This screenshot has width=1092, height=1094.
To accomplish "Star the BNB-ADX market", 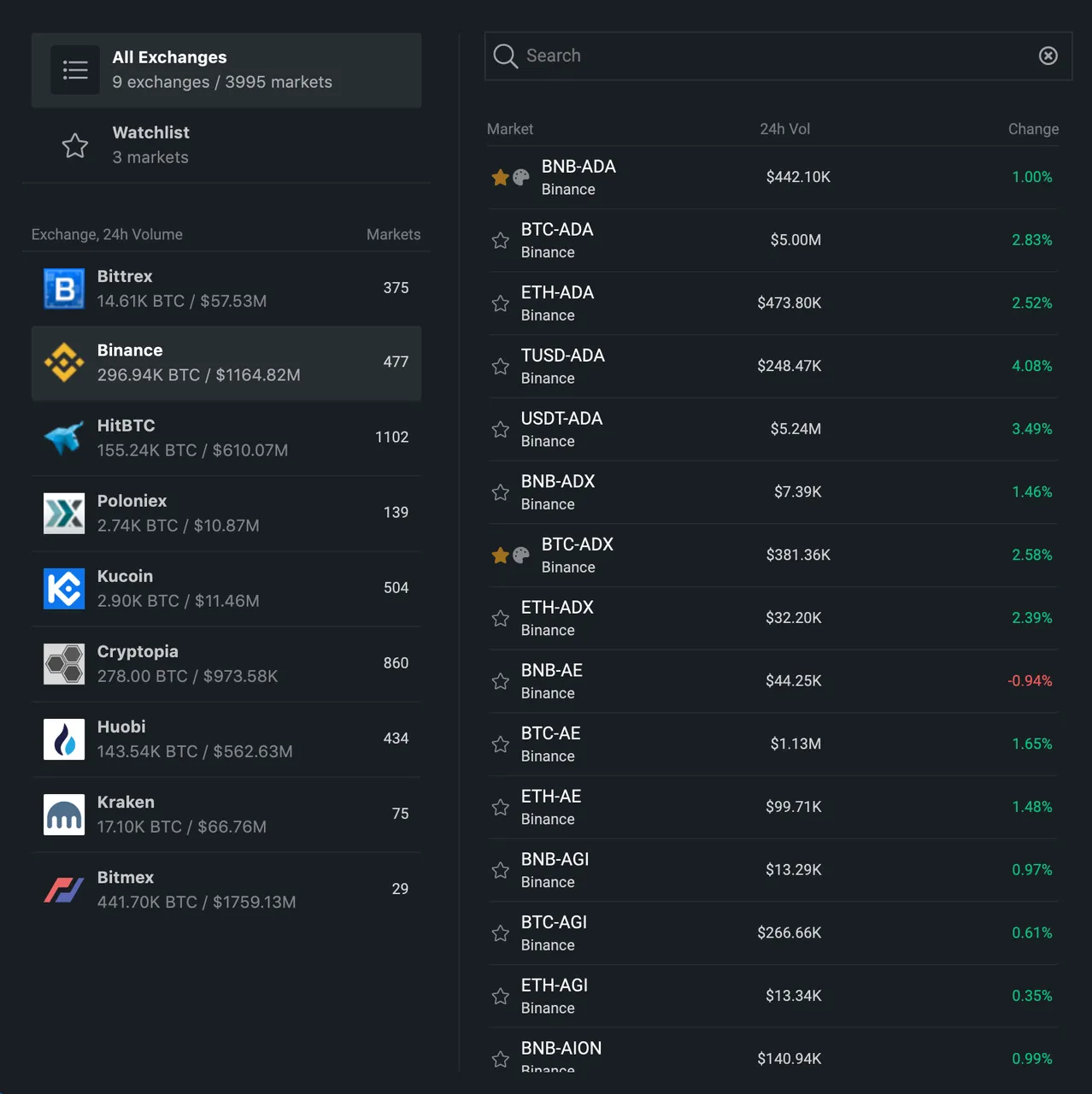I will pyautogui.click(x=501, y=492).
